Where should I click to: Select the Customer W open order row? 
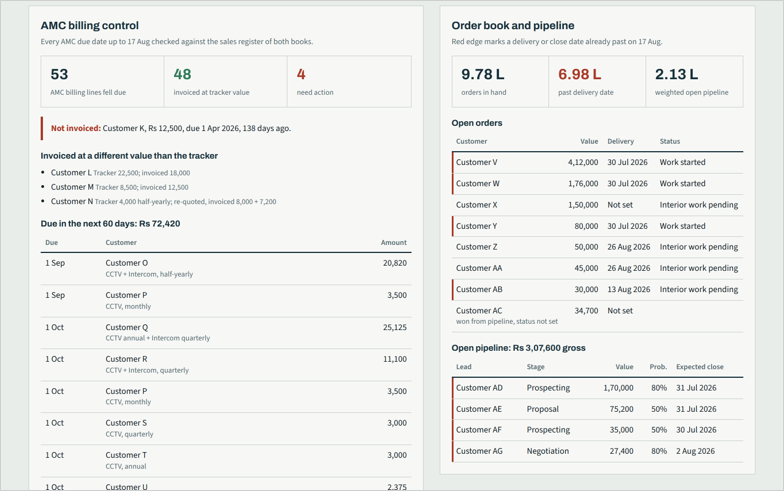pos(598,184)
